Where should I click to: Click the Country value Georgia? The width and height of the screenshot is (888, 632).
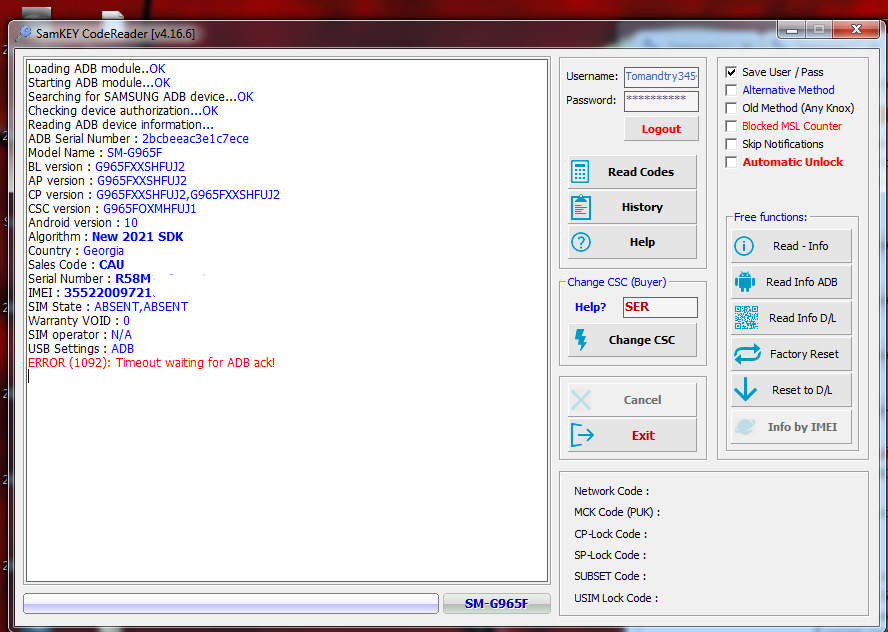tap(103, 251)
